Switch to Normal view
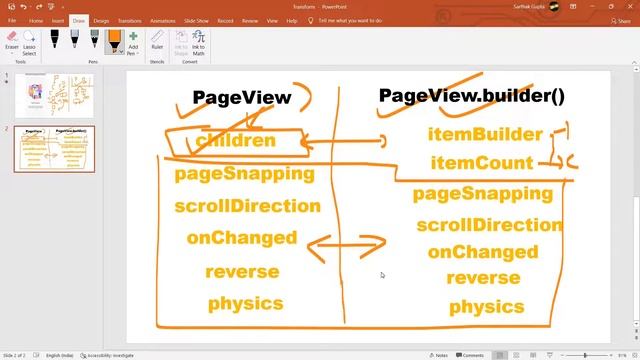This screenshot has width=640, height=360. [500, 356]
